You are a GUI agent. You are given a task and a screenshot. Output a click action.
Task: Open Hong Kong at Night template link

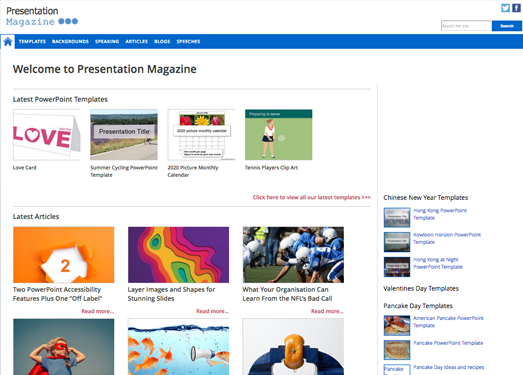pos(438,263)
